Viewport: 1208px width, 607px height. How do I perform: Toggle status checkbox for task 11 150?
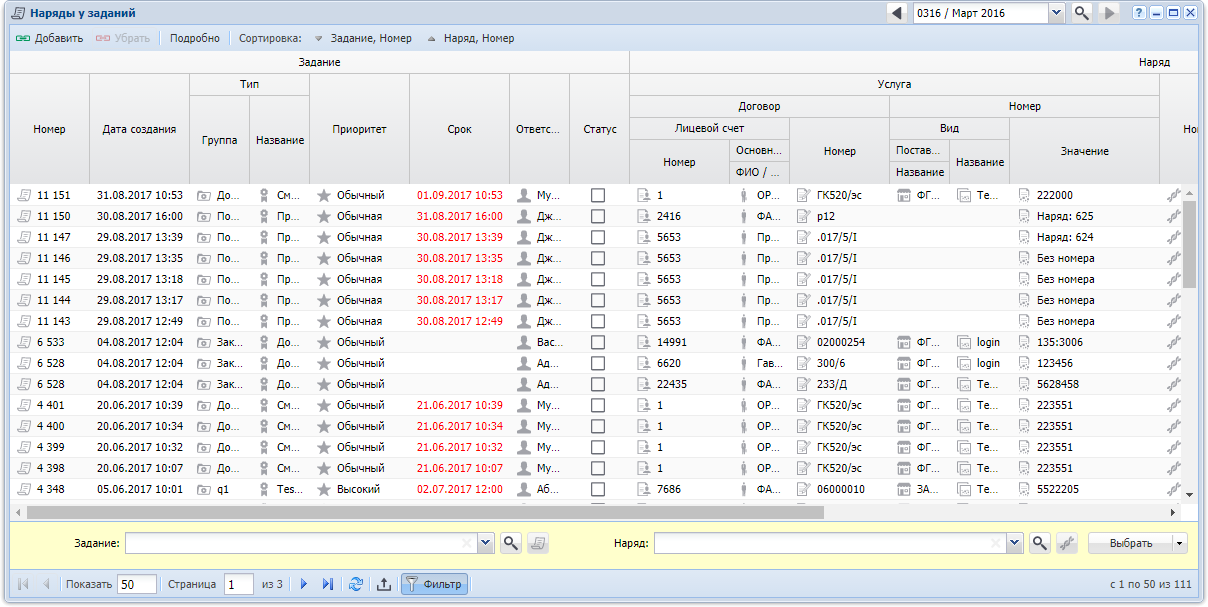point(598,216)
